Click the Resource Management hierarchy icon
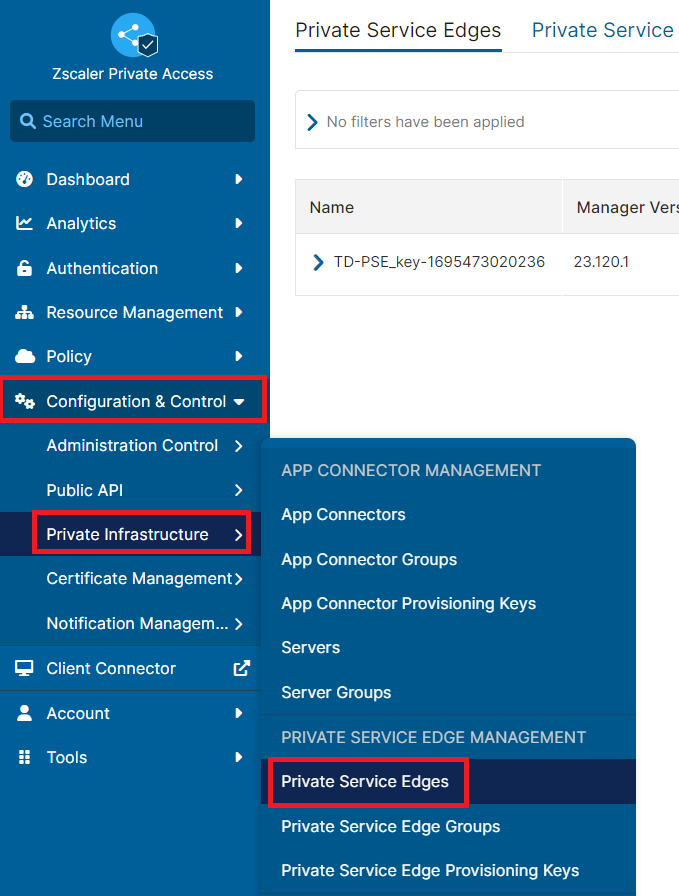This screenshot has height=896, width=679. click(x=24, y=312)
